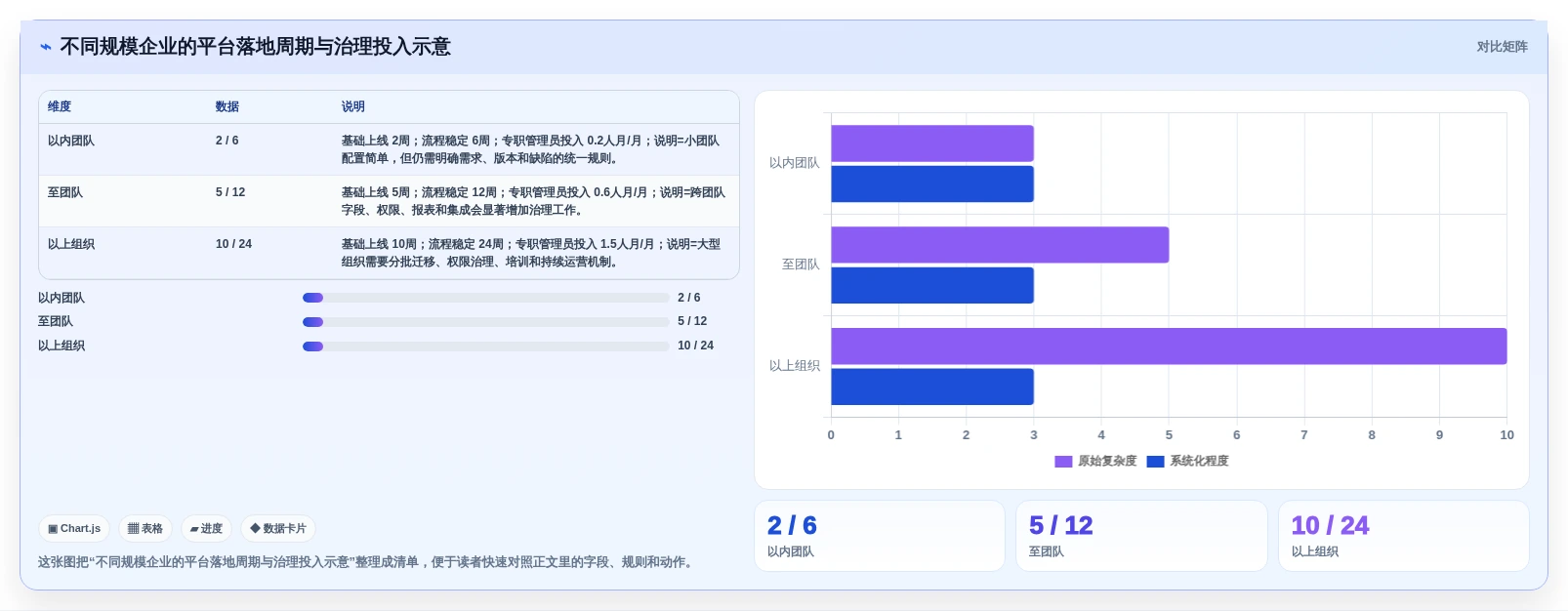1568x611 pixels.
Task: Toggle 系统化程度 legend blue swatch
Action: coord(1156,462)
